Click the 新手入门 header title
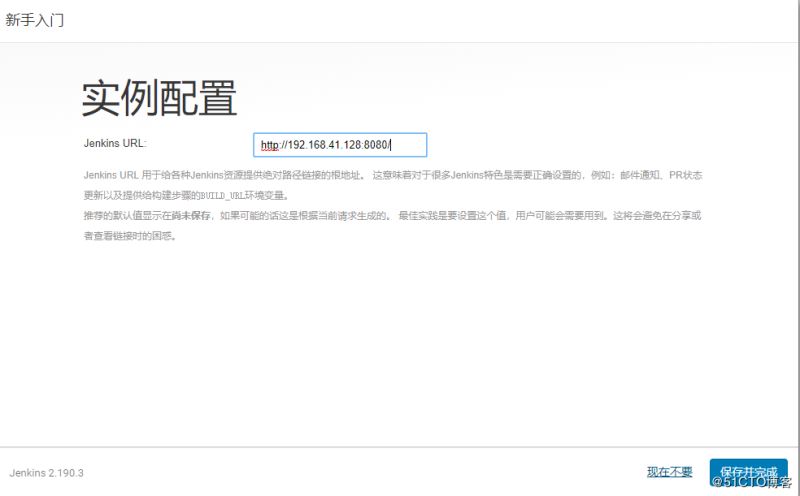Image resolution: width=800 pixels, height=496 pixels. 35,20
